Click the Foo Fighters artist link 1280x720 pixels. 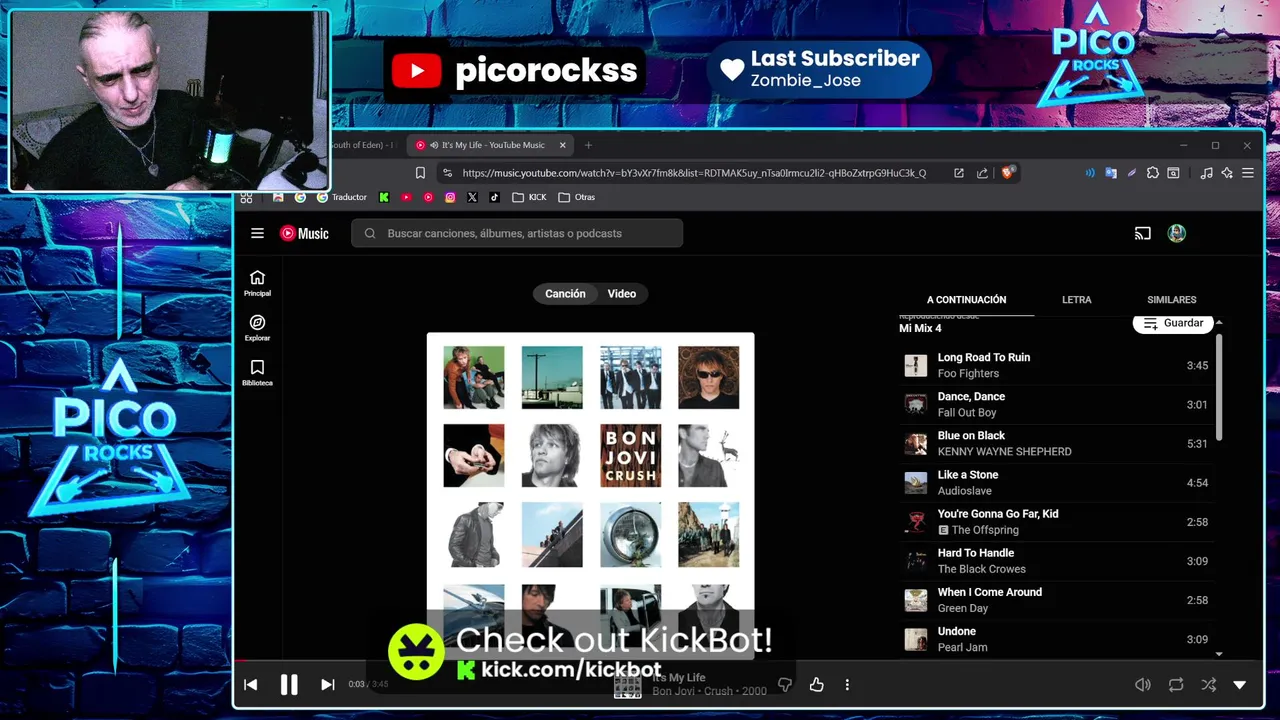(x=968, y=374)
